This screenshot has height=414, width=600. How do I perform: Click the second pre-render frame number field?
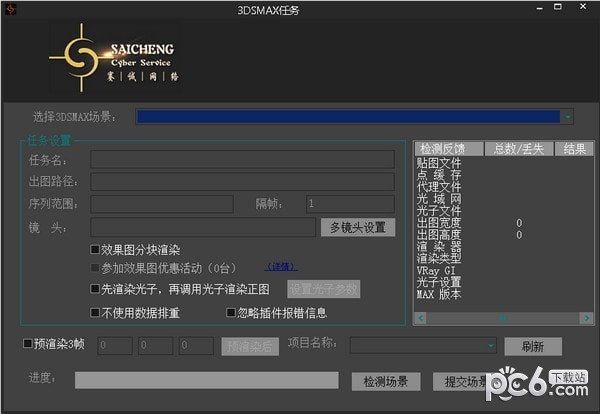155,346
